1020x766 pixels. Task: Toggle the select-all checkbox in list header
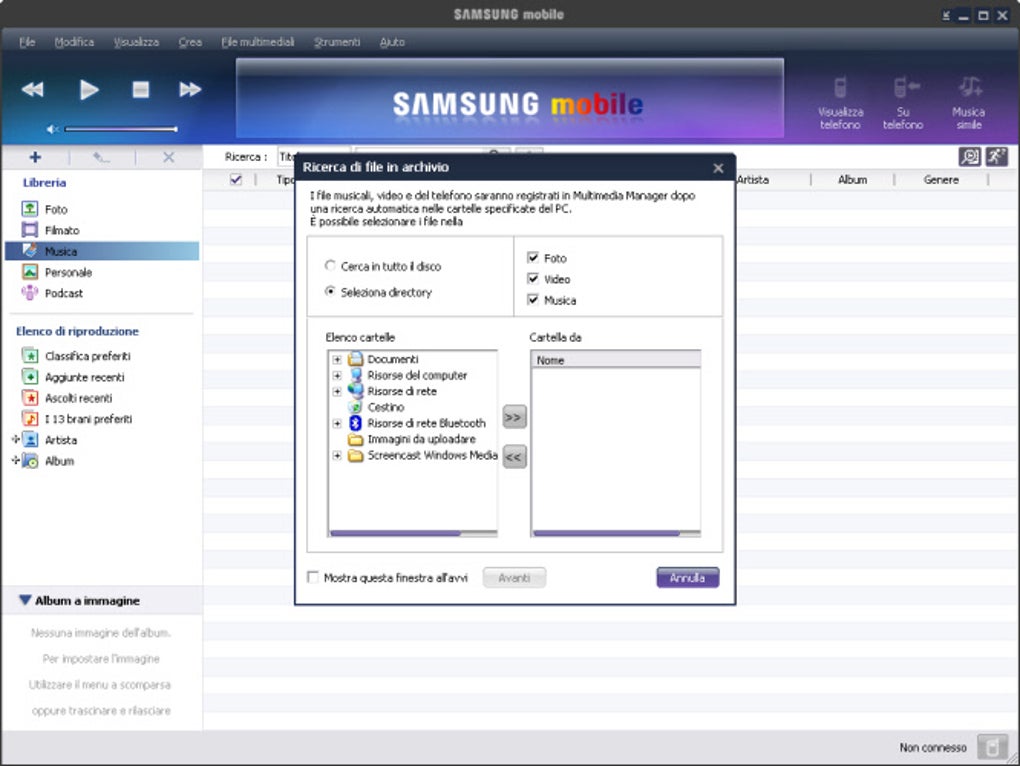pyautogui.click(x=236, y=179)
